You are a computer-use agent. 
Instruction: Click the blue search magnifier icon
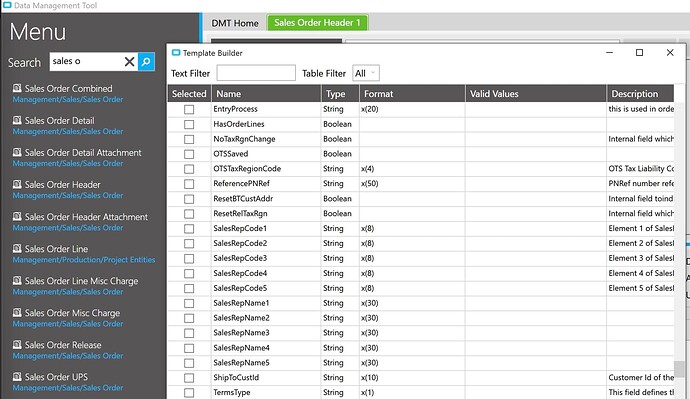146,62
